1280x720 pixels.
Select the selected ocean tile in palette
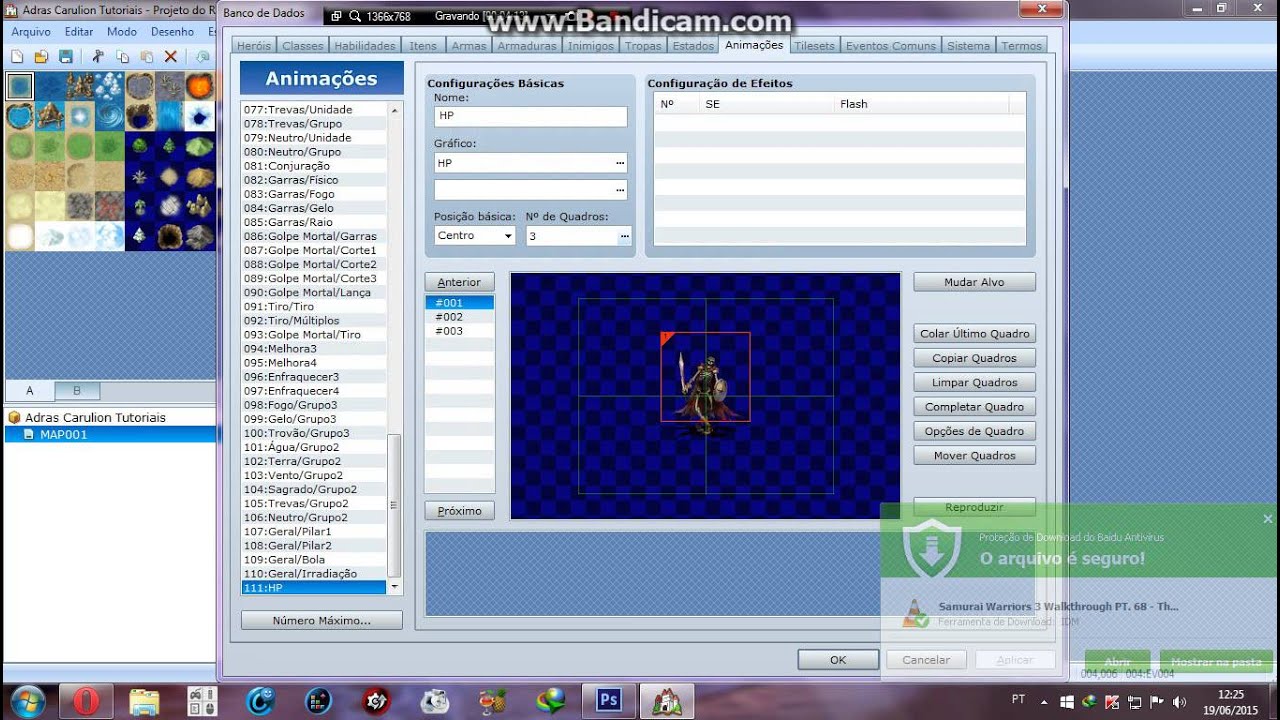point(20,86)
